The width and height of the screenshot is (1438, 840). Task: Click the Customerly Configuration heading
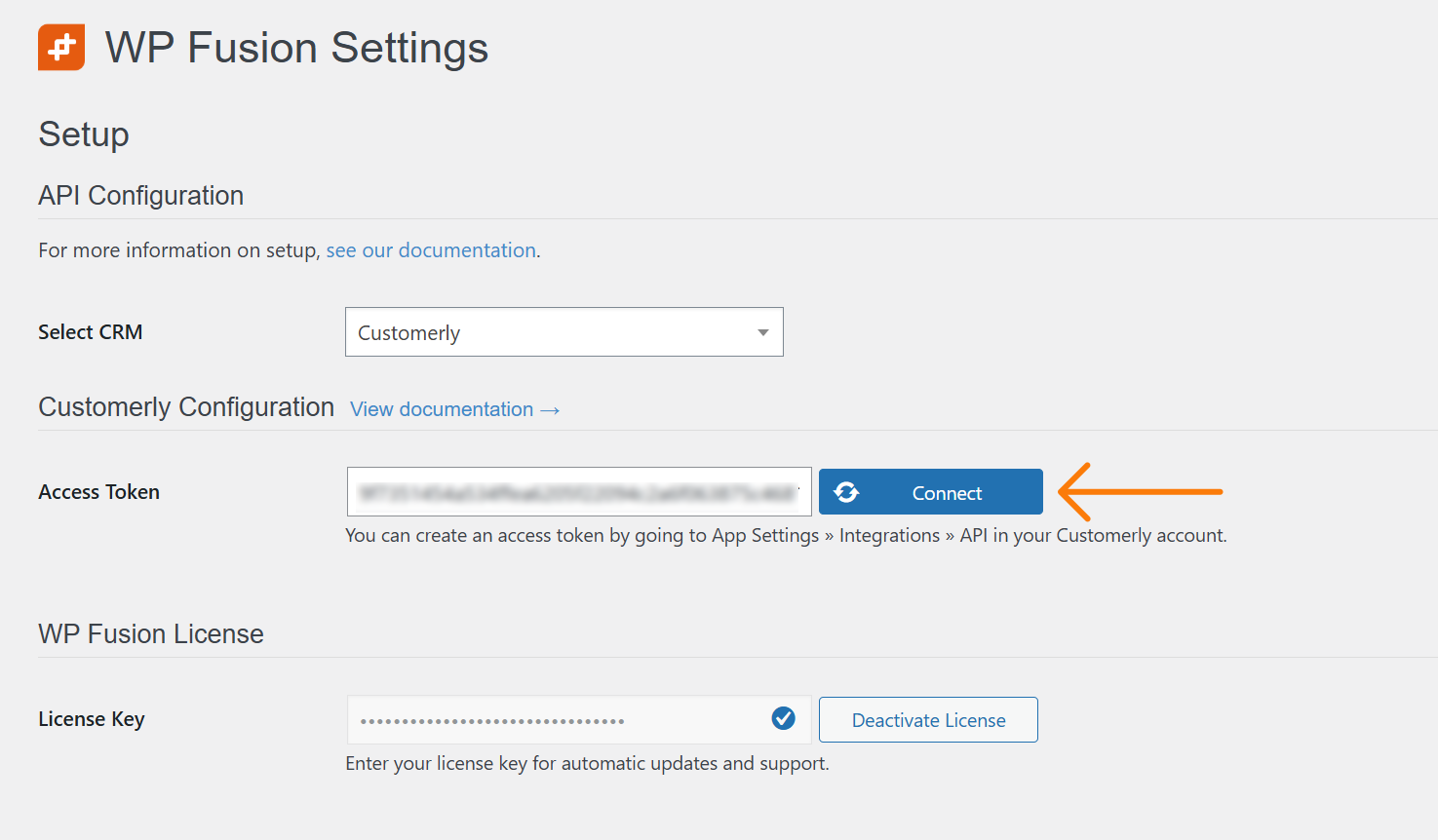click(186, 407)
